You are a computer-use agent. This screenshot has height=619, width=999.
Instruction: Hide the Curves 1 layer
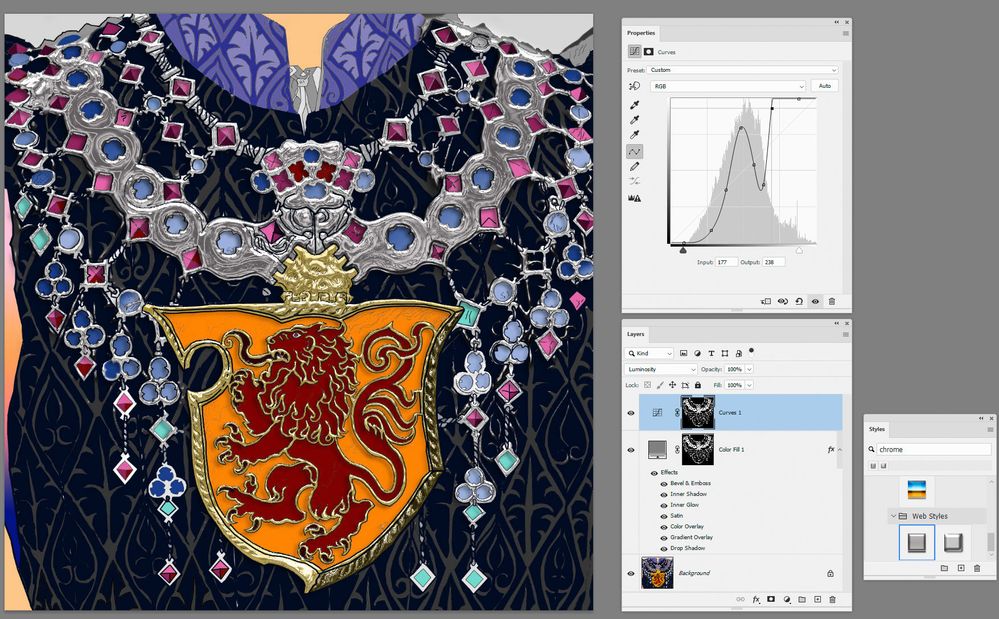coord(631,413)
